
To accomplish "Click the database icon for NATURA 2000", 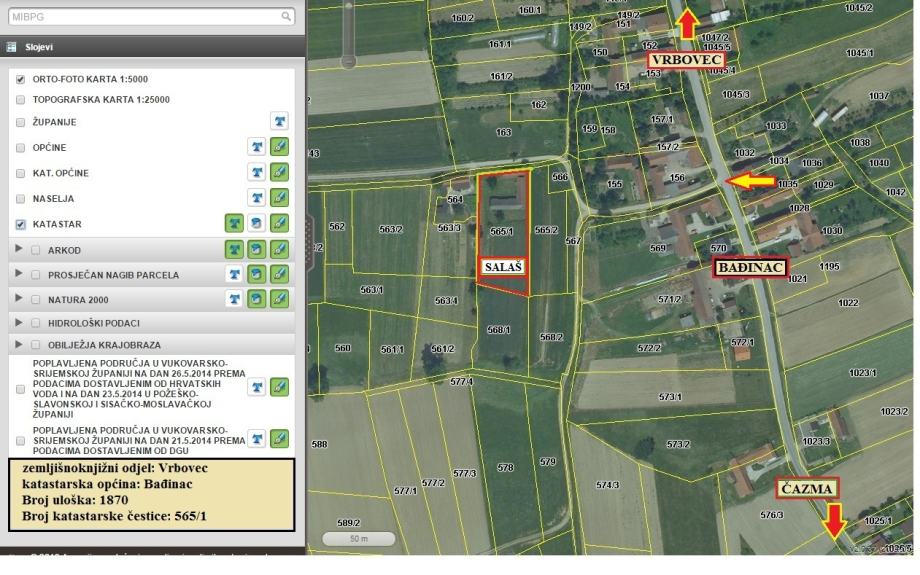I will (257, 299).
